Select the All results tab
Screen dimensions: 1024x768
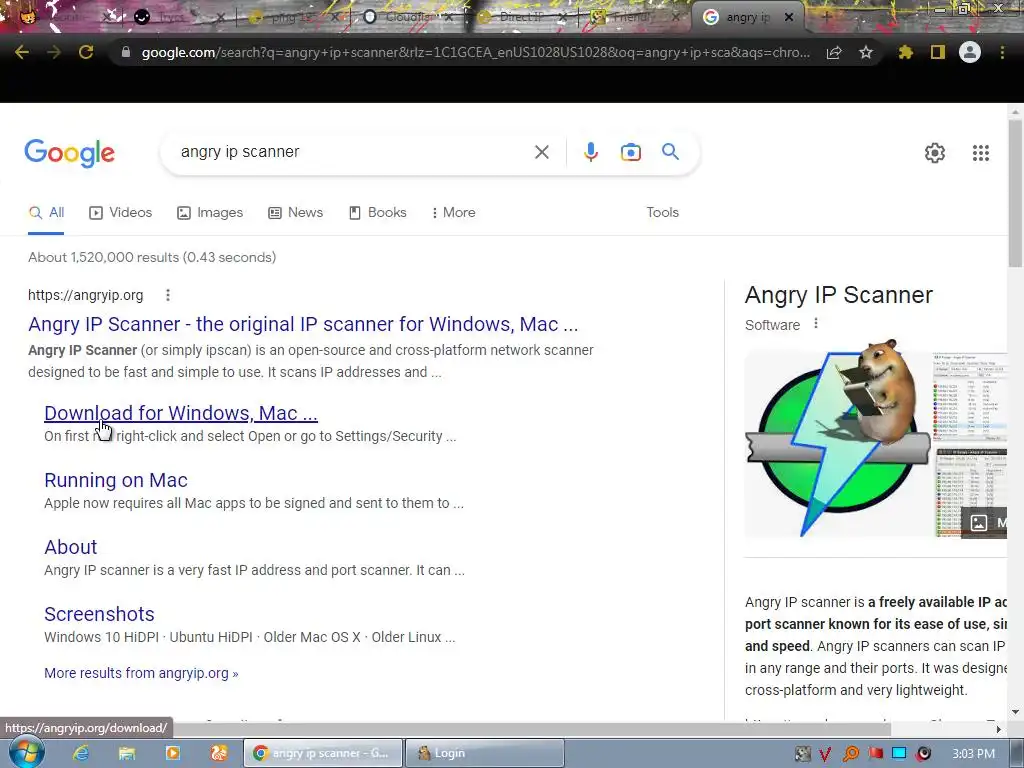coord(46,212)
